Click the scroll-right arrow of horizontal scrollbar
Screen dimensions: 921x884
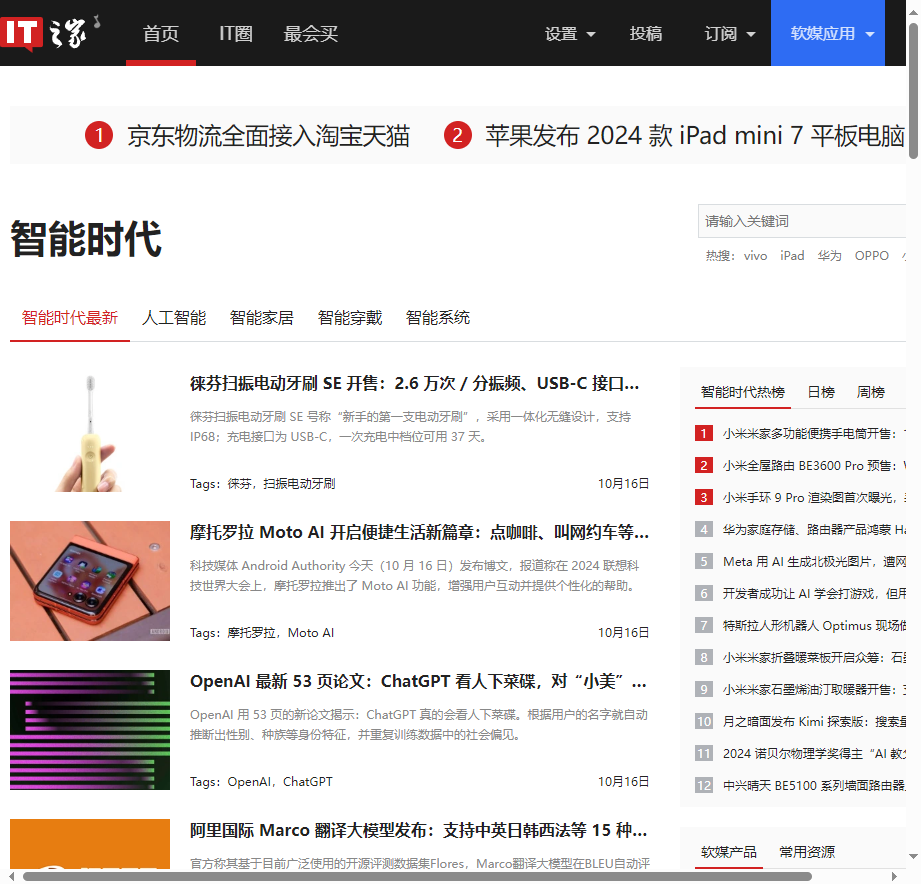pos(895,876)
